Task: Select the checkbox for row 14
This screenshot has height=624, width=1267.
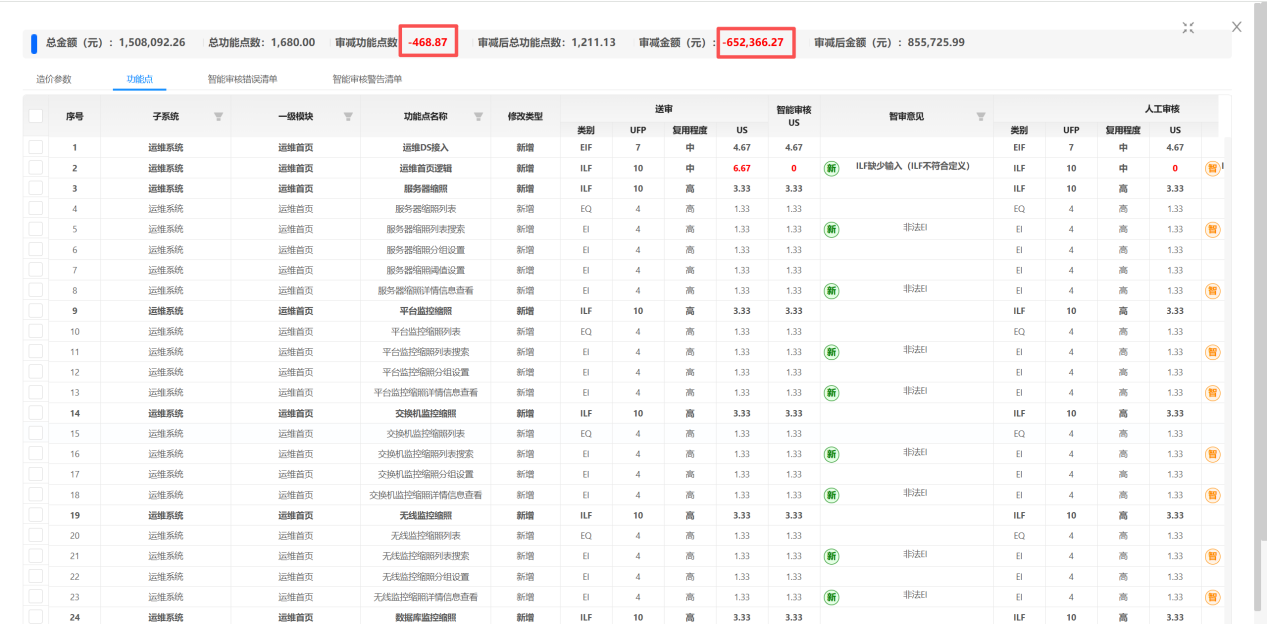Action: coord(36,413)
